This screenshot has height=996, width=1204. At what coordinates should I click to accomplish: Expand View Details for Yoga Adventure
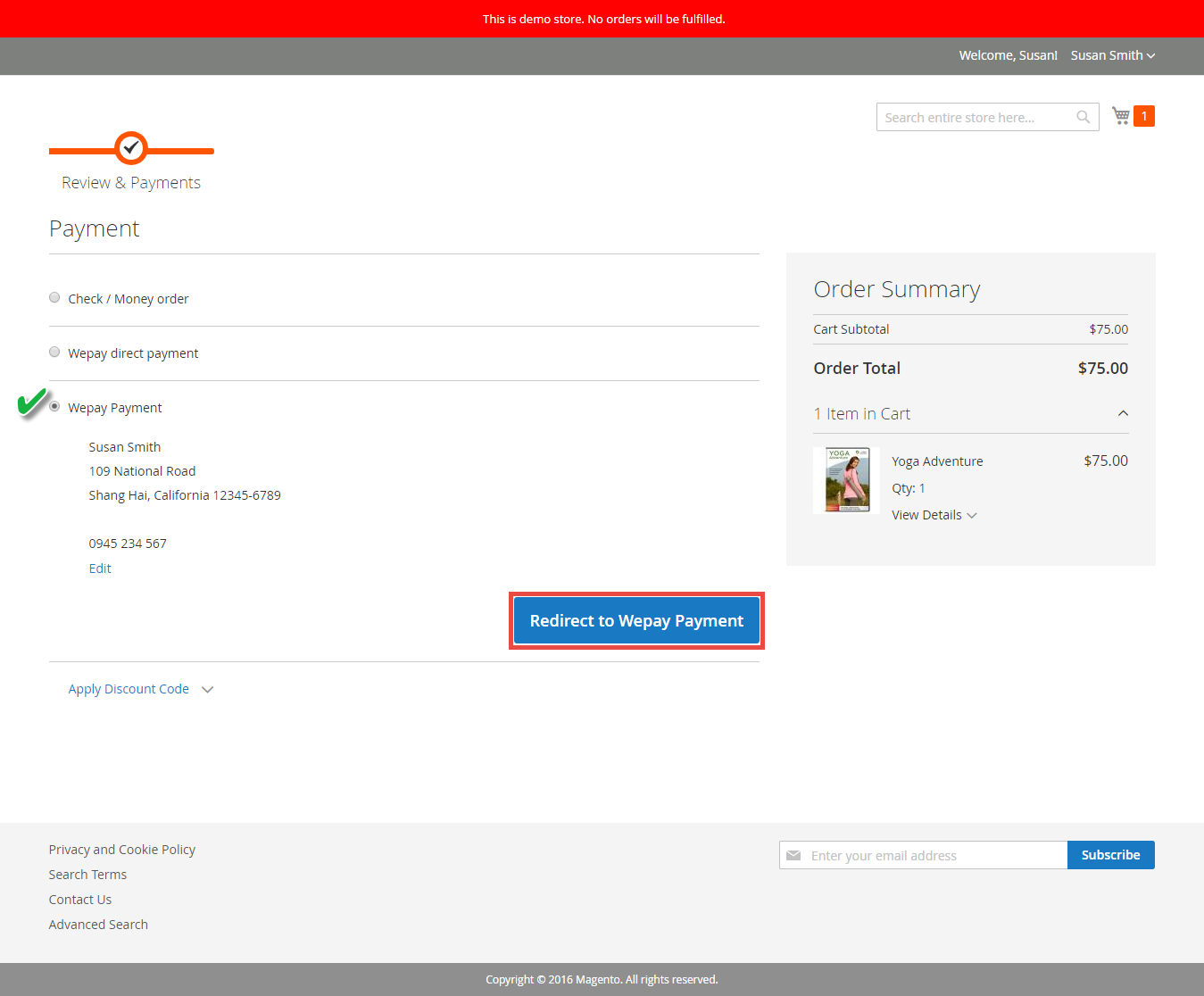[x=934, y=515]
